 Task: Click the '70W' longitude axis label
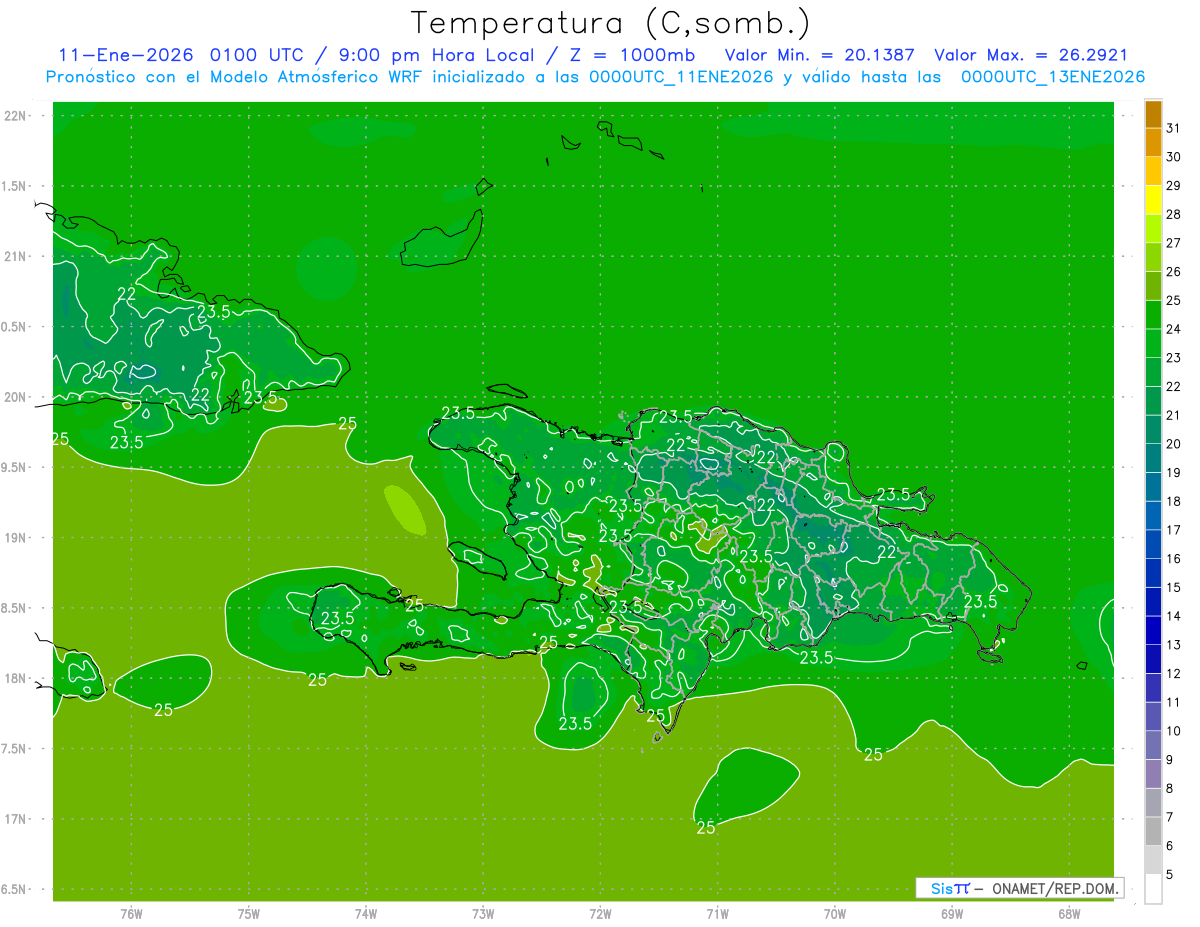834,913
